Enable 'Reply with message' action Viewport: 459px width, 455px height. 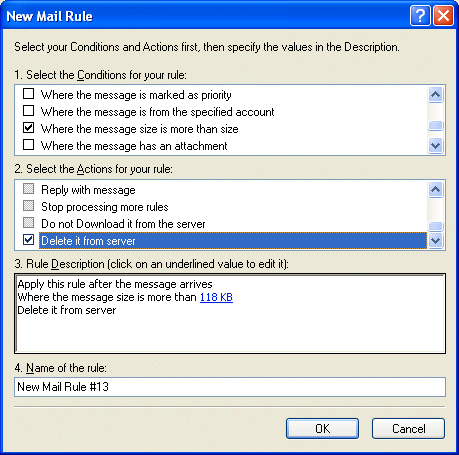28,189
